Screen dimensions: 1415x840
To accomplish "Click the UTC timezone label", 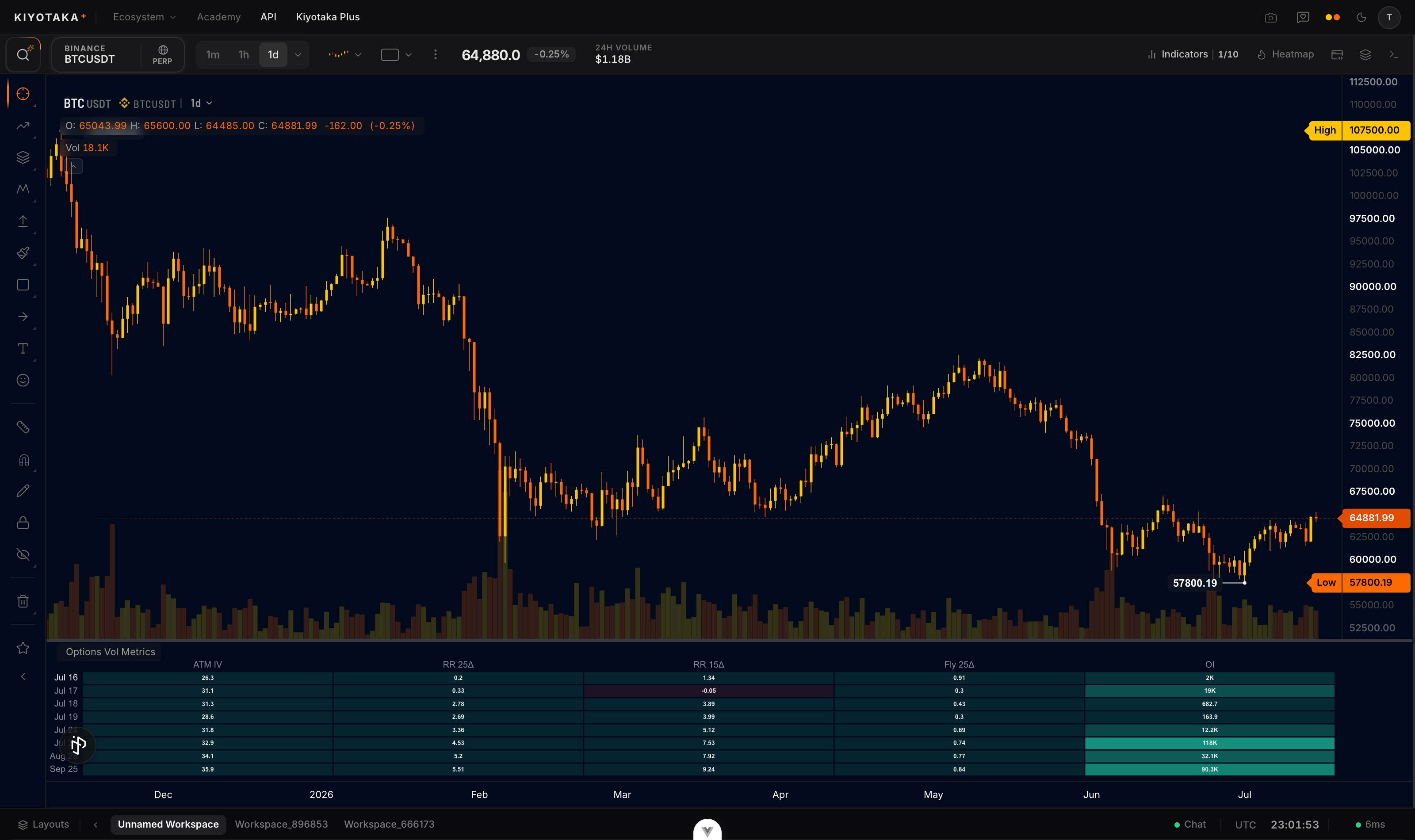I will [x=1245, y=825].
